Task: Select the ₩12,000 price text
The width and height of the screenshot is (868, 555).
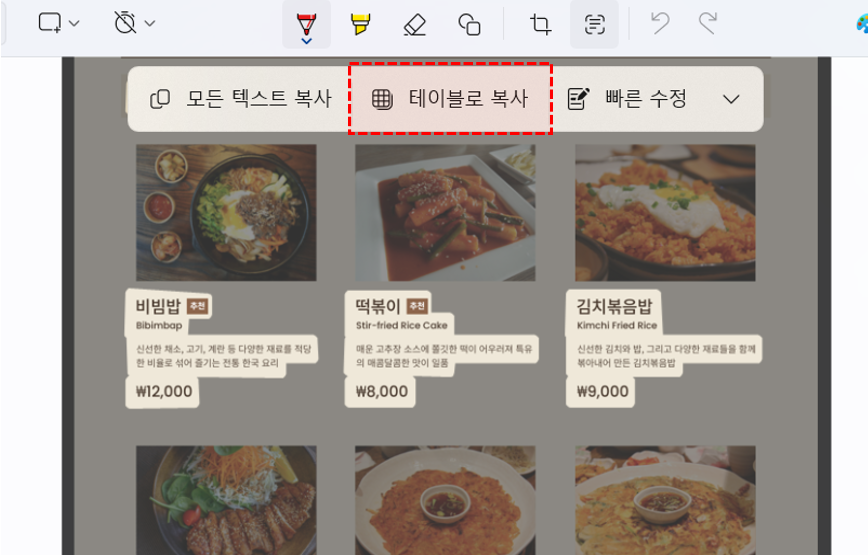Action: pyautogui.click(x=164, y=392)
